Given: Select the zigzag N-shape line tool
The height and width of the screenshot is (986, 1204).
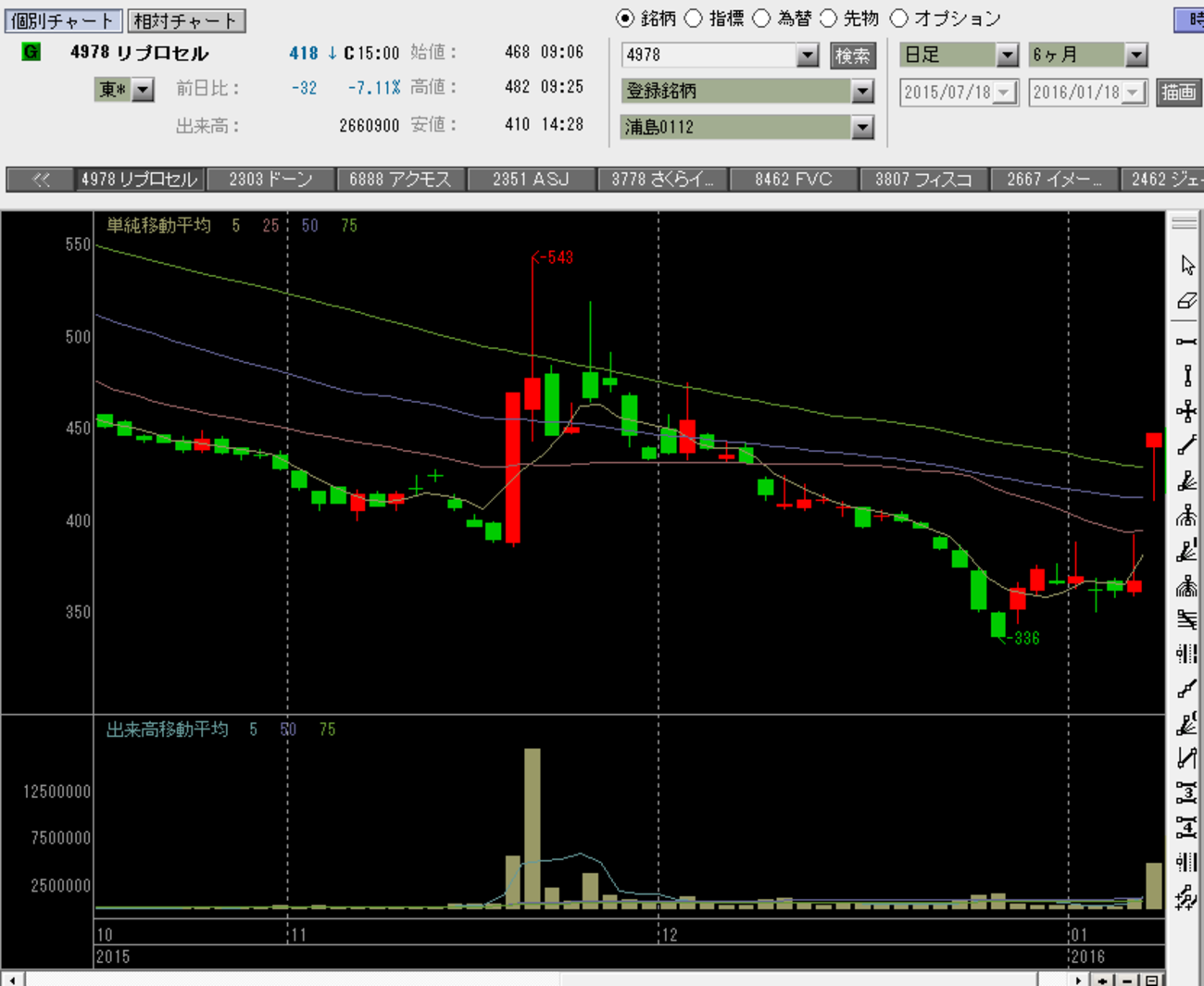Looking at the screenshot, I should [1187, 758].
